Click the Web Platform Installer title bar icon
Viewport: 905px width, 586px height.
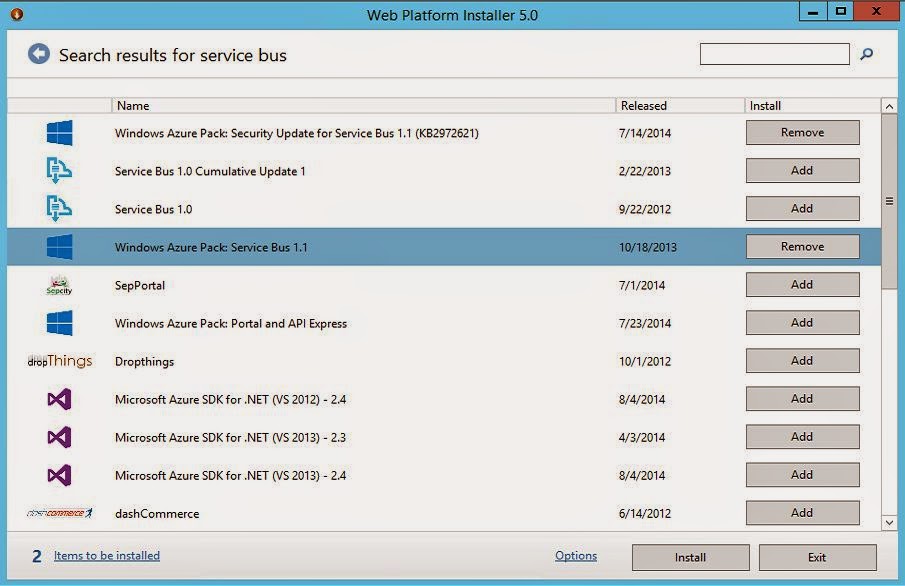click(x=17, y=13)
